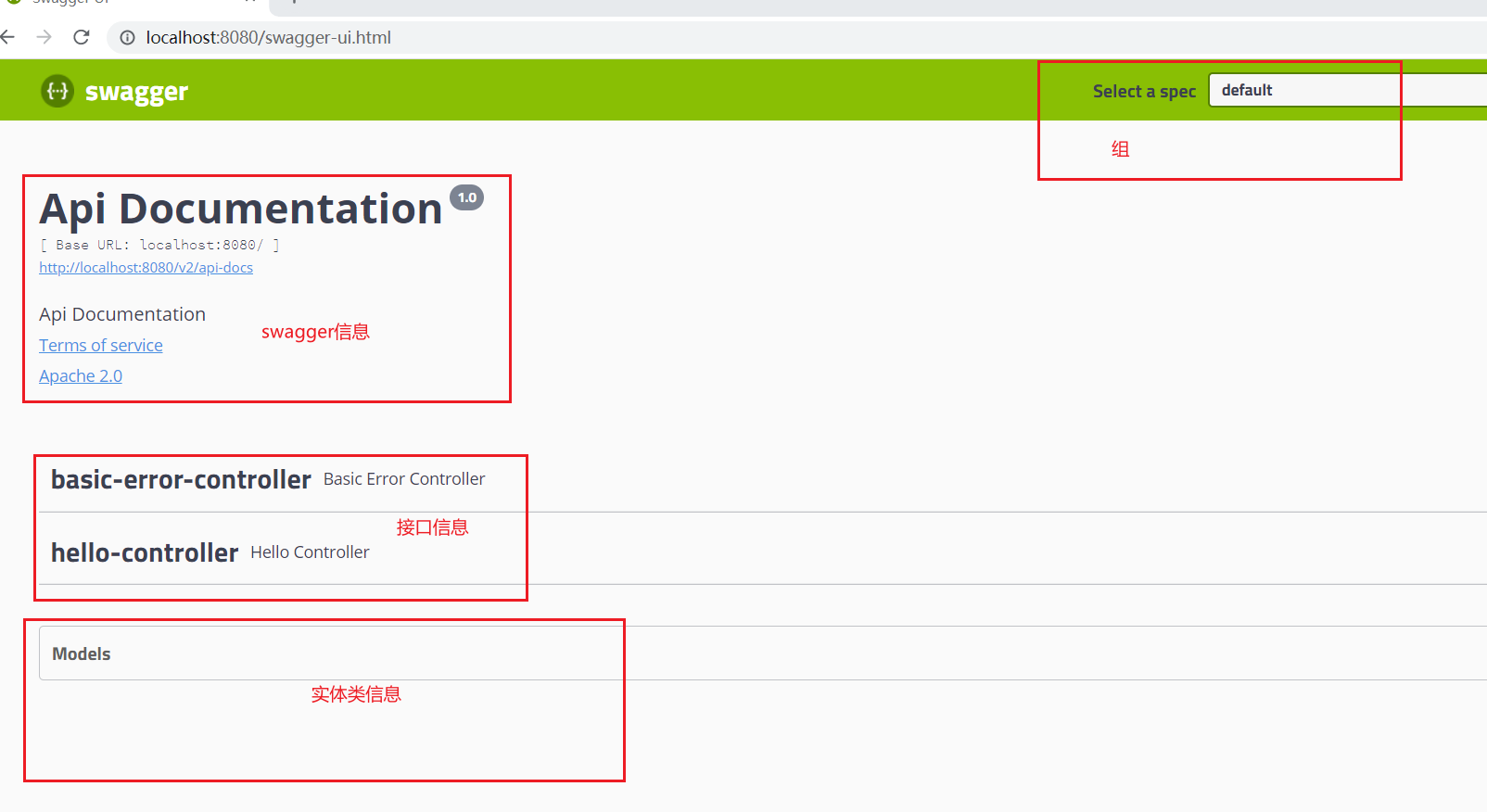Click the Swagger logo icon

point(57,91)
